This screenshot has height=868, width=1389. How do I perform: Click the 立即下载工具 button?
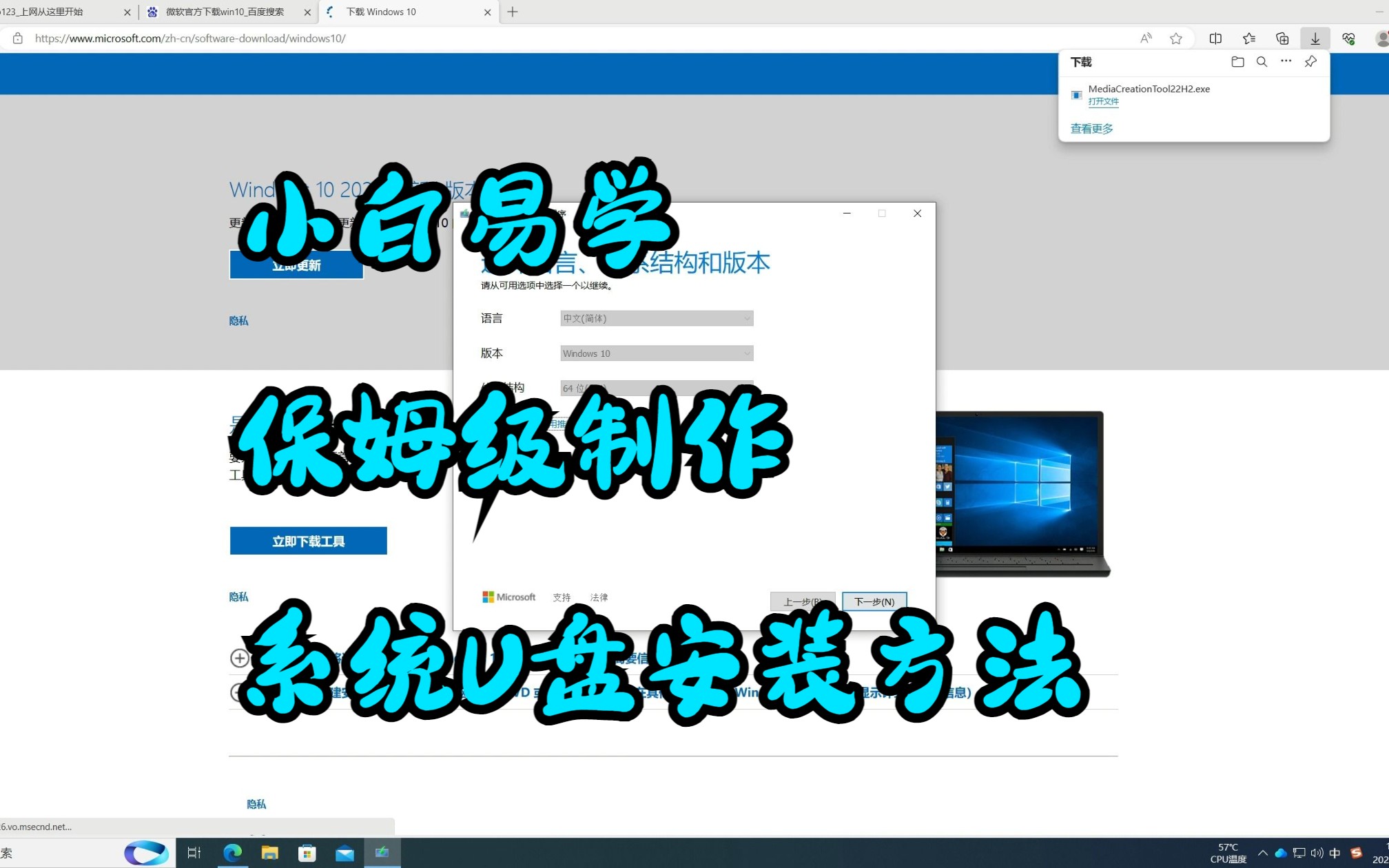point(308,541)
